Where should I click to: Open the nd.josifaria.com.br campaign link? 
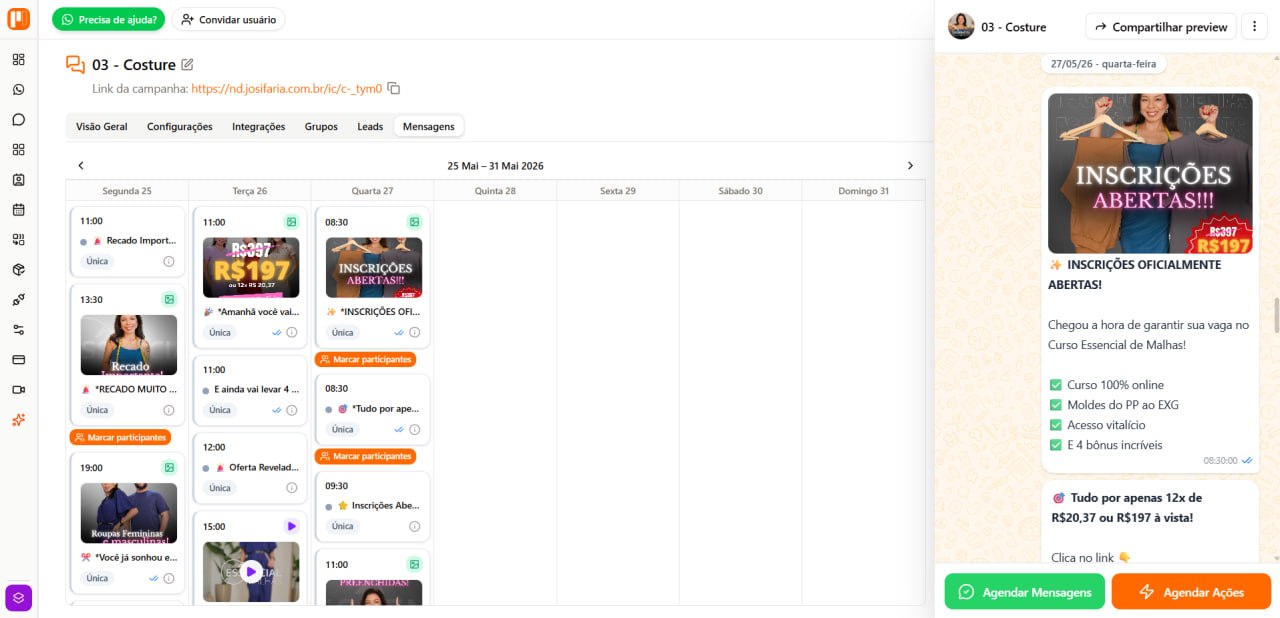point(286,88)
